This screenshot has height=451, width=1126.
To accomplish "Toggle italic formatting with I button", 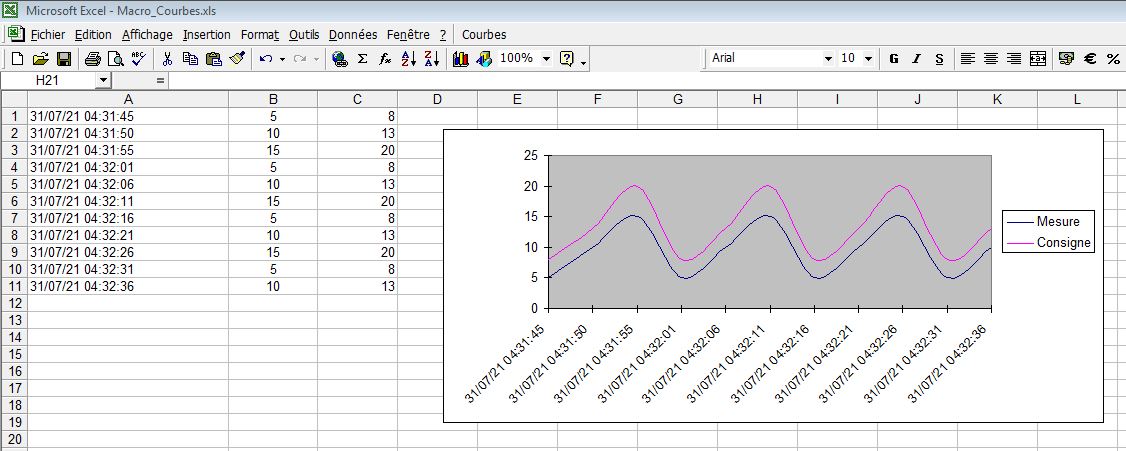I will [x=916, y=59].
